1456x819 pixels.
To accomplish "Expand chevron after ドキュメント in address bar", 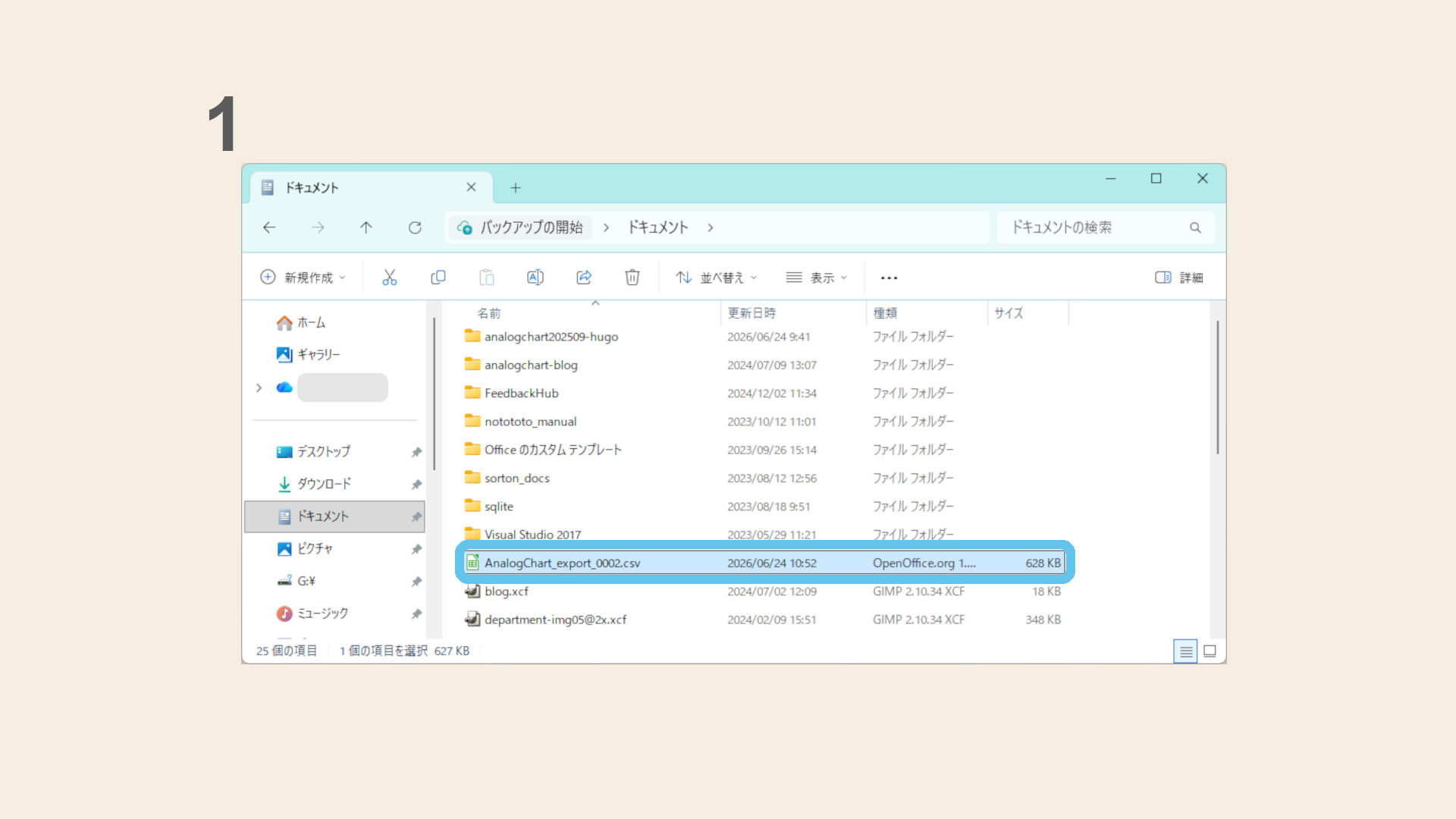I will click(x=710, y=227).
